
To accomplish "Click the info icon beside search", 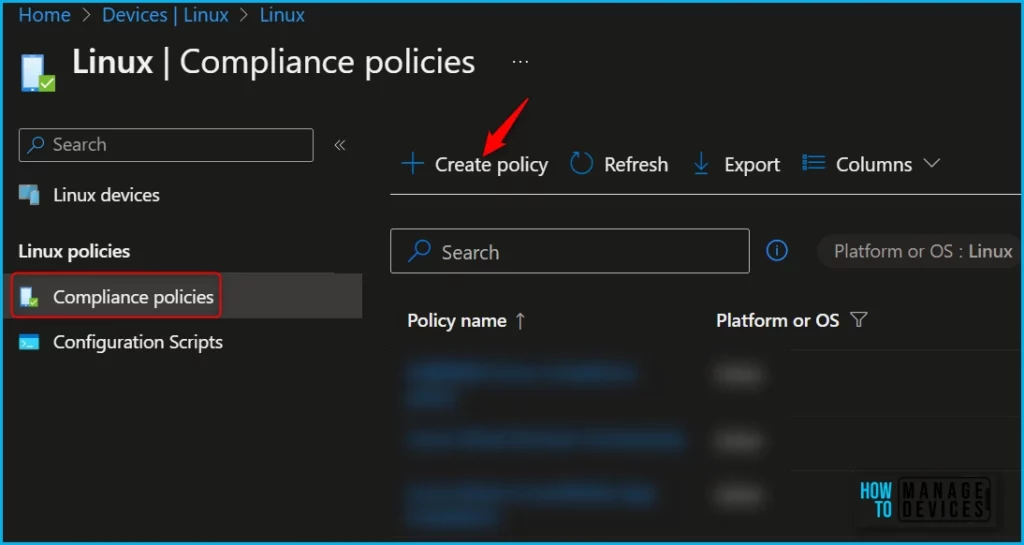I will [776, 250].
